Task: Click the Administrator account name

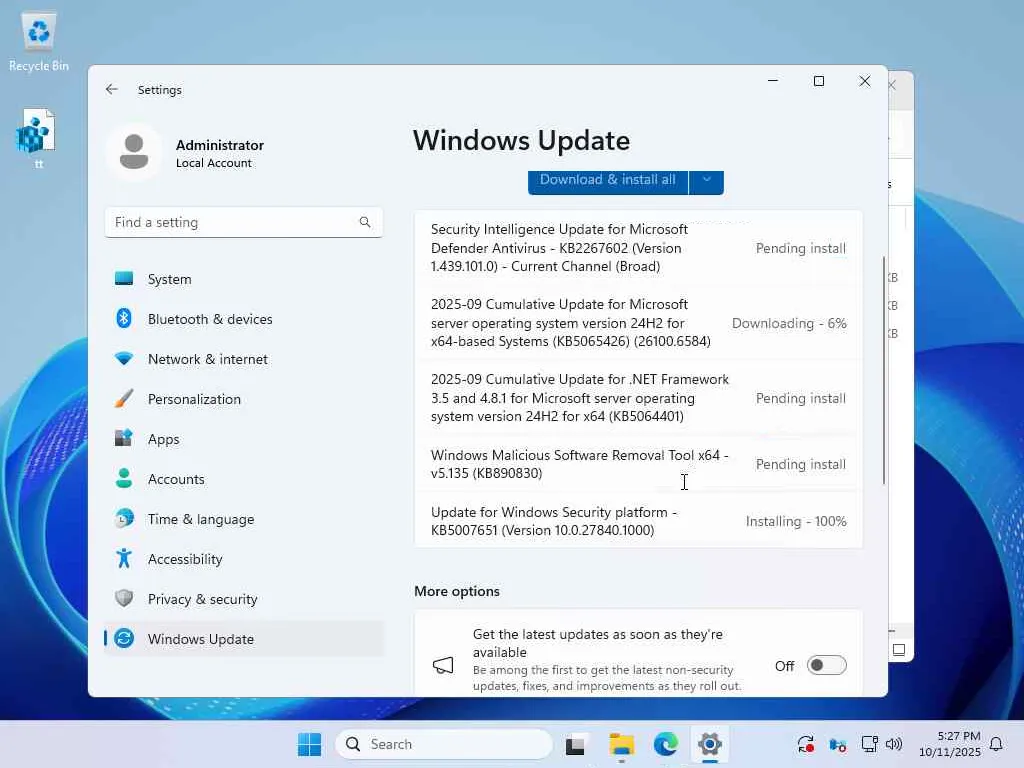Action: [x=219, y=145]
